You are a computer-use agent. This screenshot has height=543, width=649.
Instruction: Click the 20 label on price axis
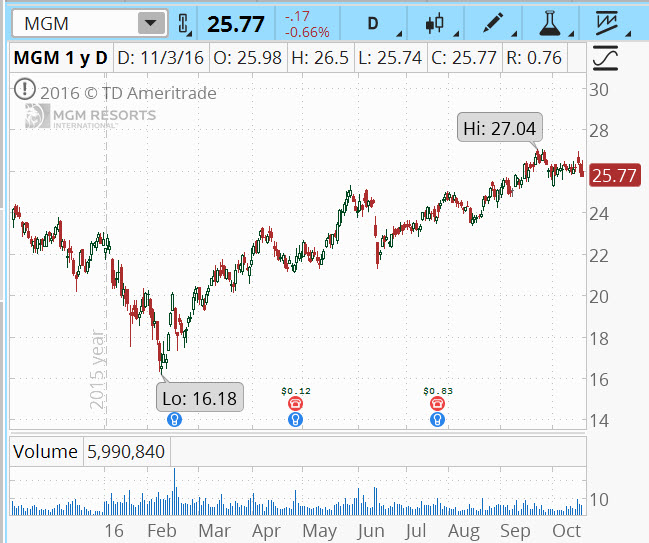pos(599,297)
